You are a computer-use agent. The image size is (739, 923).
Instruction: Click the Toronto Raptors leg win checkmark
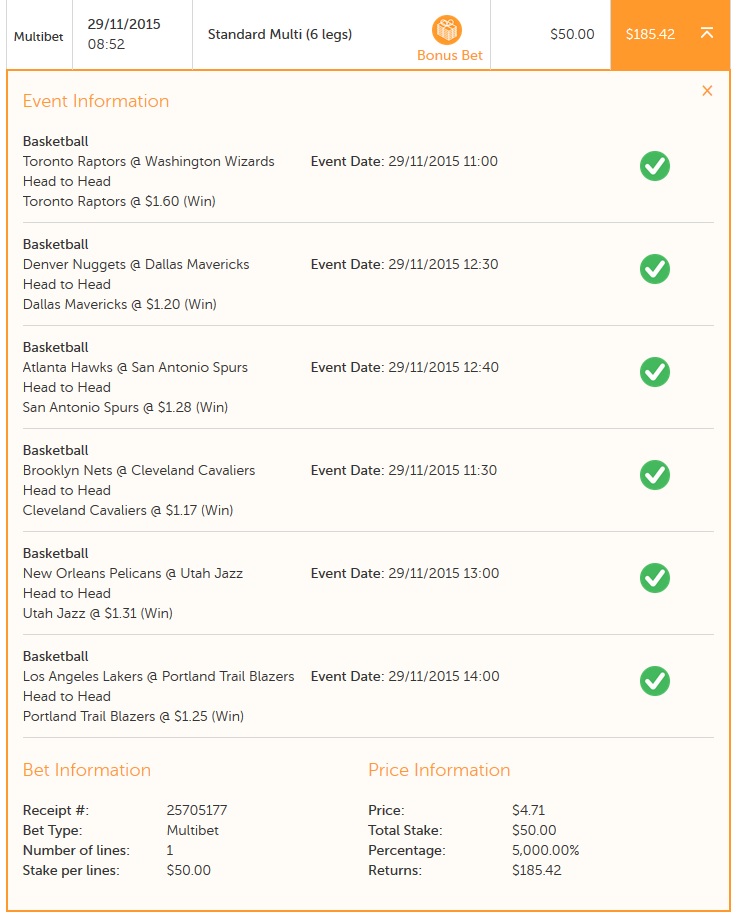point(655,166)
